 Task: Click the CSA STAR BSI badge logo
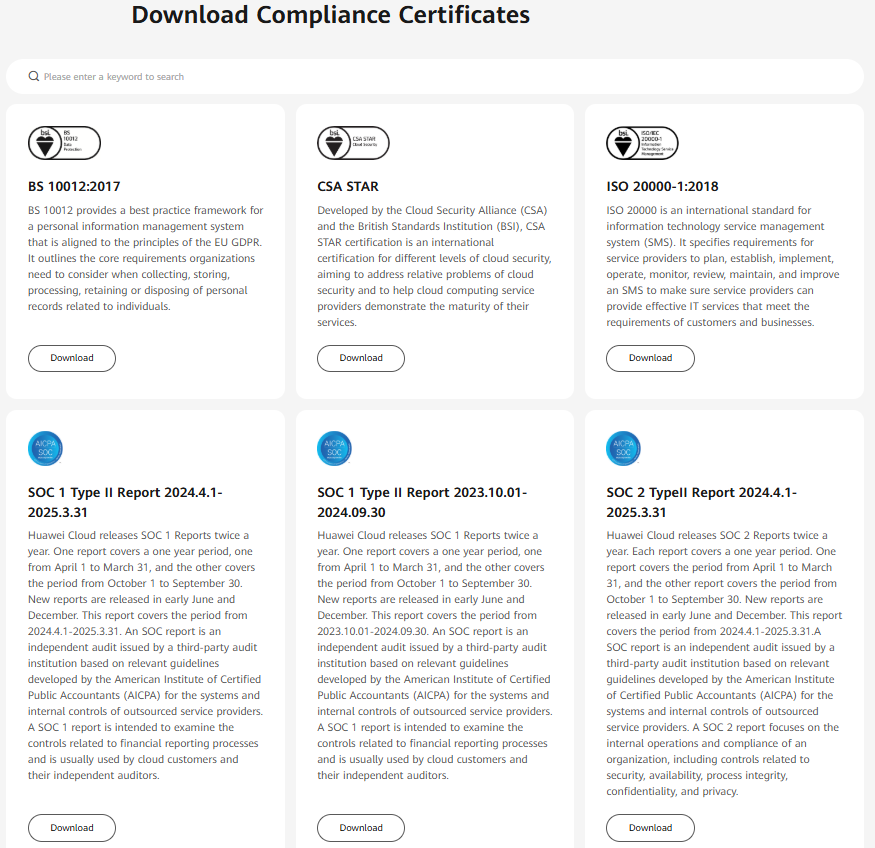click(353, 143)
